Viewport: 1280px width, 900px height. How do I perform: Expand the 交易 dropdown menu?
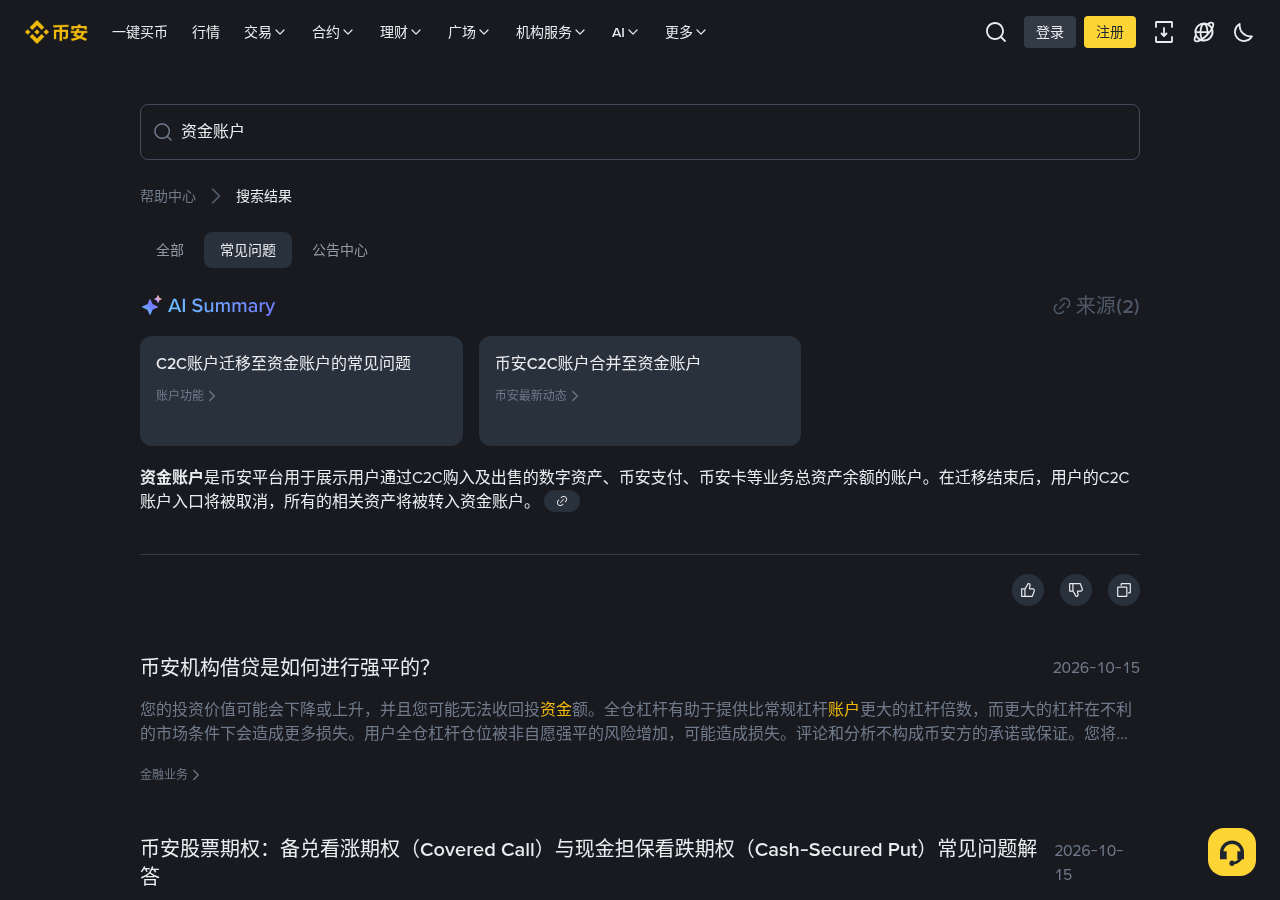click(265, 32)
